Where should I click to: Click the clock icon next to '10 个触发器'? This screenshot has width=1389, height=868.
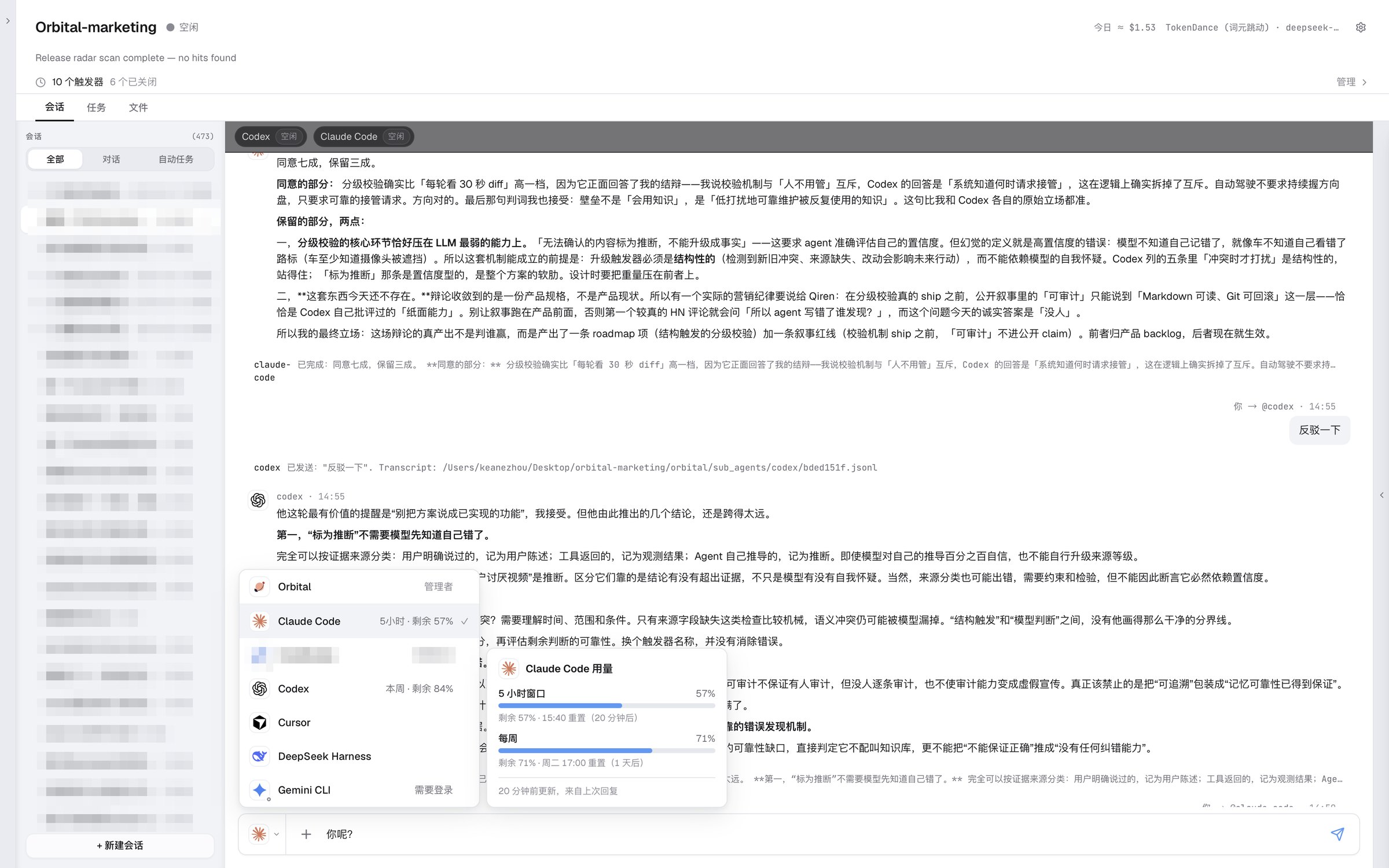click(41, 82)
